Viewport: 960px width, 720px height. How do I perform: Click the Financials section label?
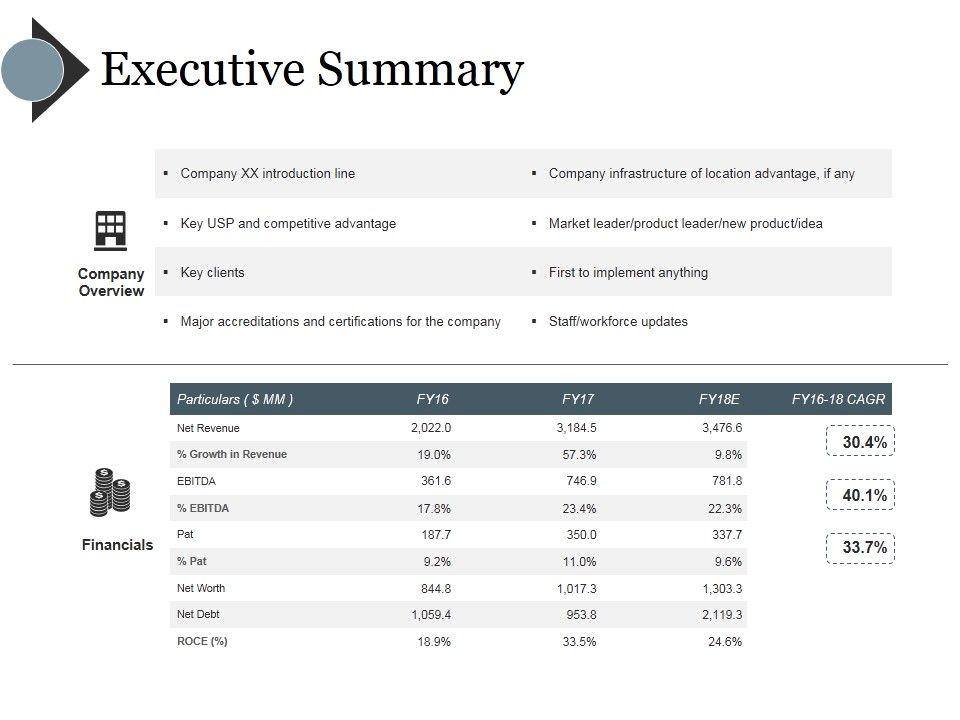(117, 545)
